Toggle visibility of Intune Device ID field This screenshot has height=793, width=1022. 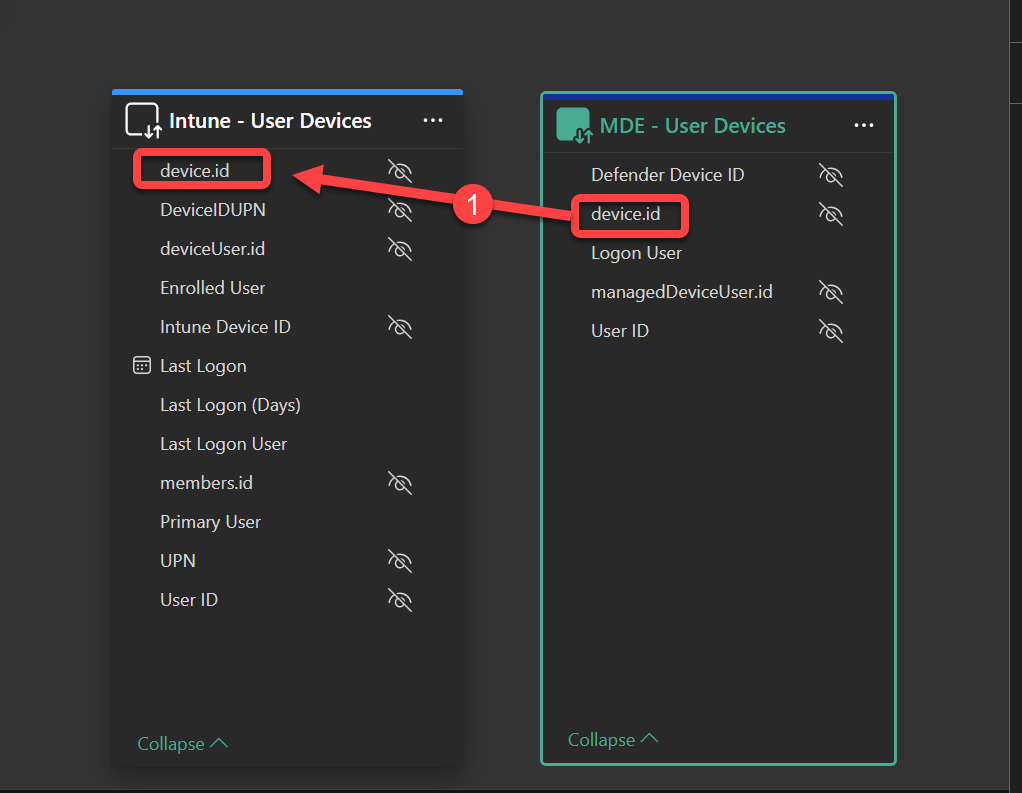tap(400, 327)
